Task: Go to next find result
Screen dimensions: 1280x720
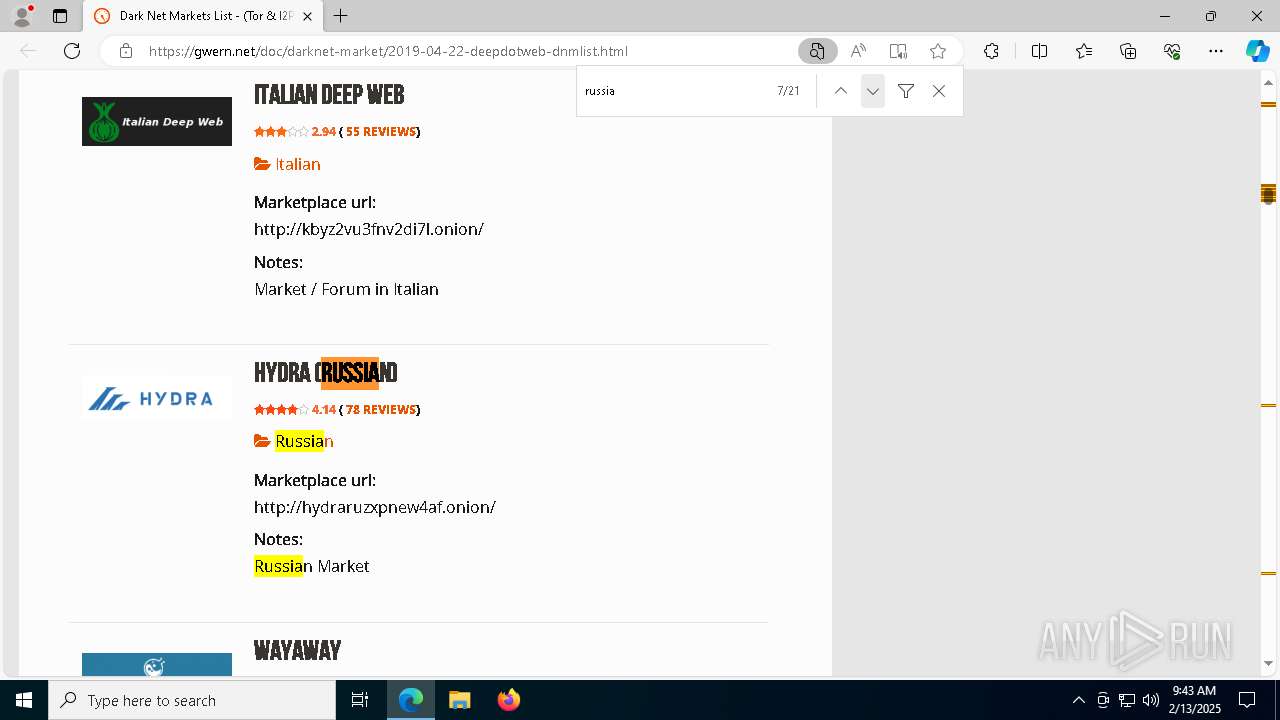Action: [x=873, y=91]
